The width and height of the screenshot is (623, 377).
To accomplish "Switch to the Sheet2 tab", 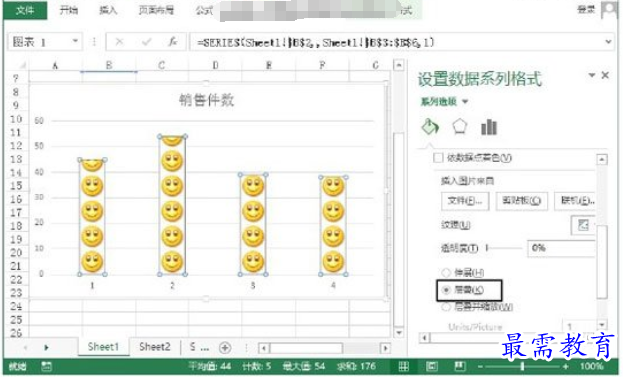I will [x=155, y=347].
